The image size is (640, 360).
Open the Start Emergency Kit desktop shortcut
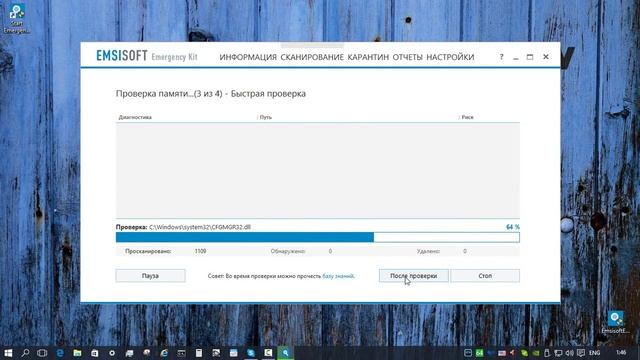pyautogui.click(x=17, y=19)
